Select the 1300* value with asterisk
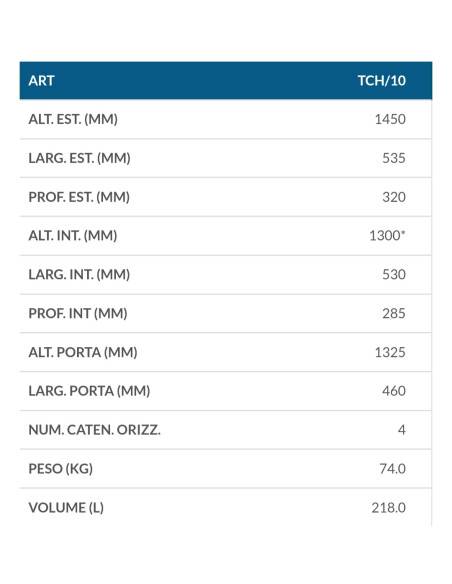The width and height of the screenshot is (452, 584). (387, 235)
